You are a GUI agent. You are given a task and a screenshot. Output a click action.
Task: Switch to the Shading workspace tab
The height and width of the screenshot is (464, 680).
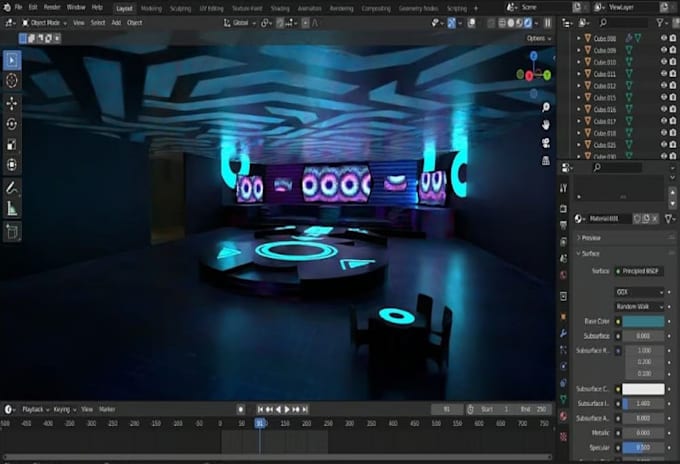(x=281, y=7)
